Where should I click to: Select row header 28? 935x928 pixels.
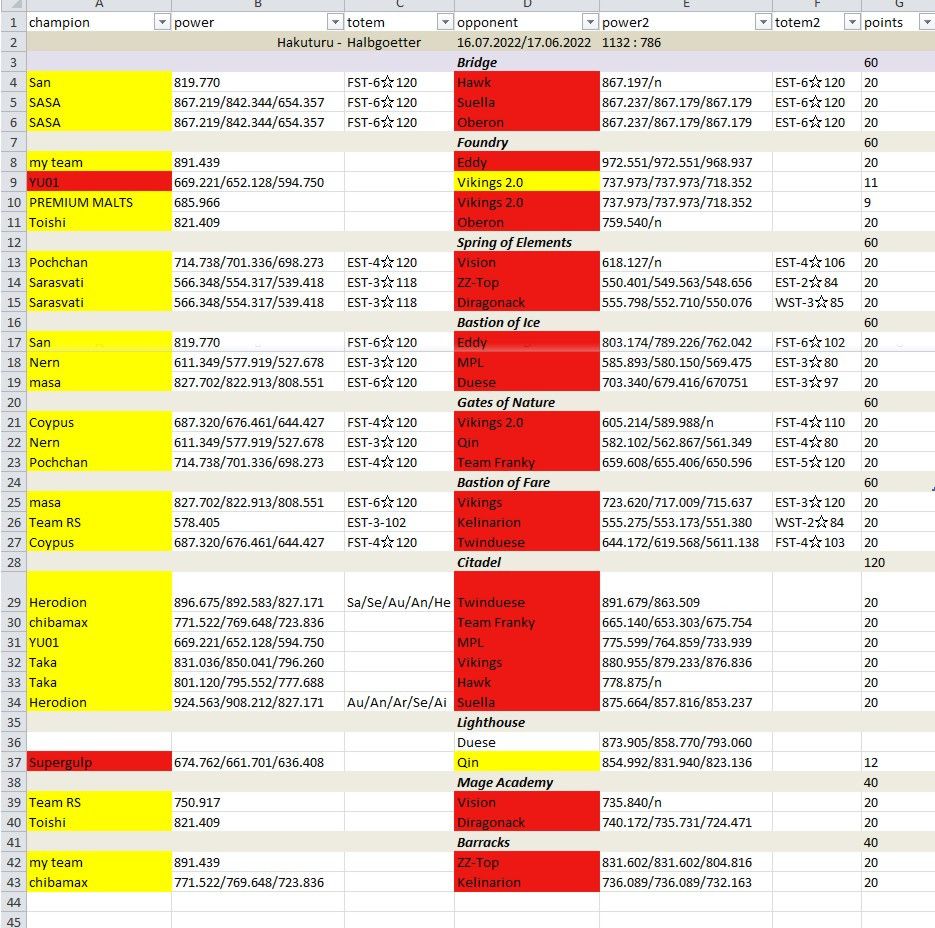(x=13, y=562)
